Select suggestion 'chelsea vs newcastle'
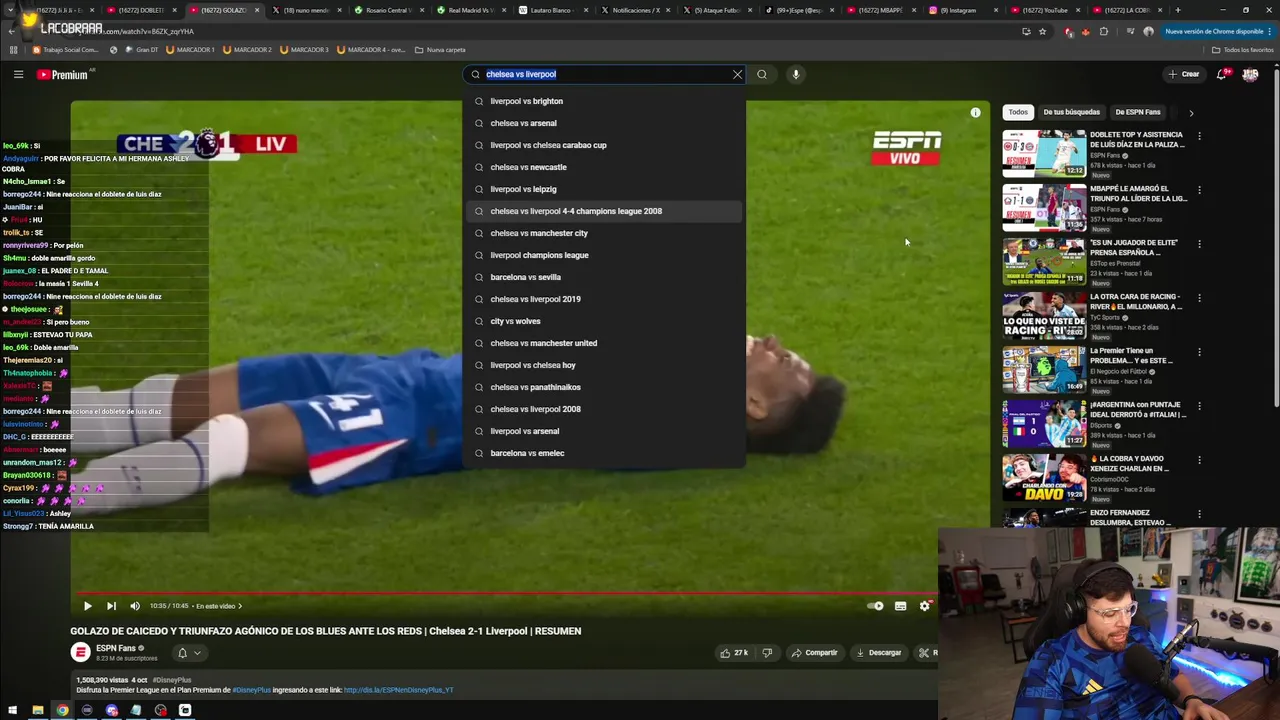The image size is (1280, 720). click(605, 167)
